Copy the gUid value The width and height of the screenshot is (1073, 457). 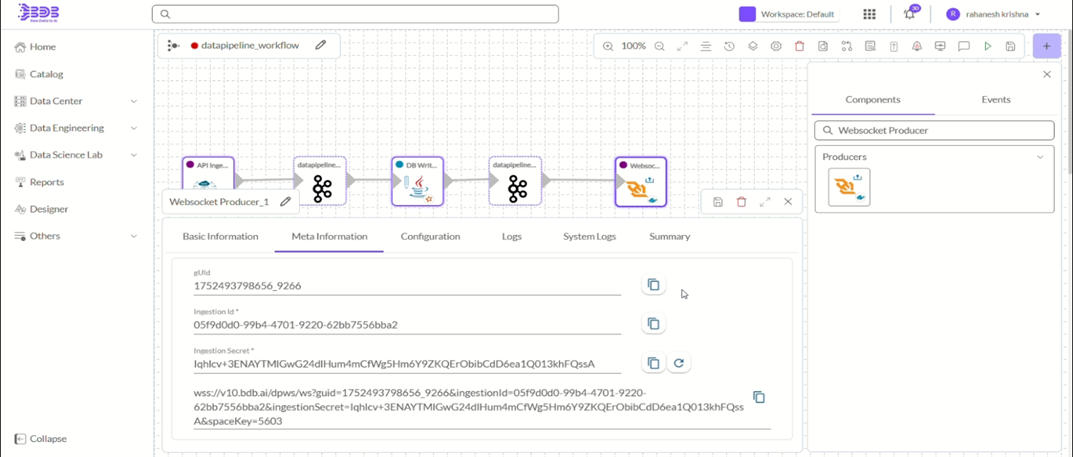point(653,285)
